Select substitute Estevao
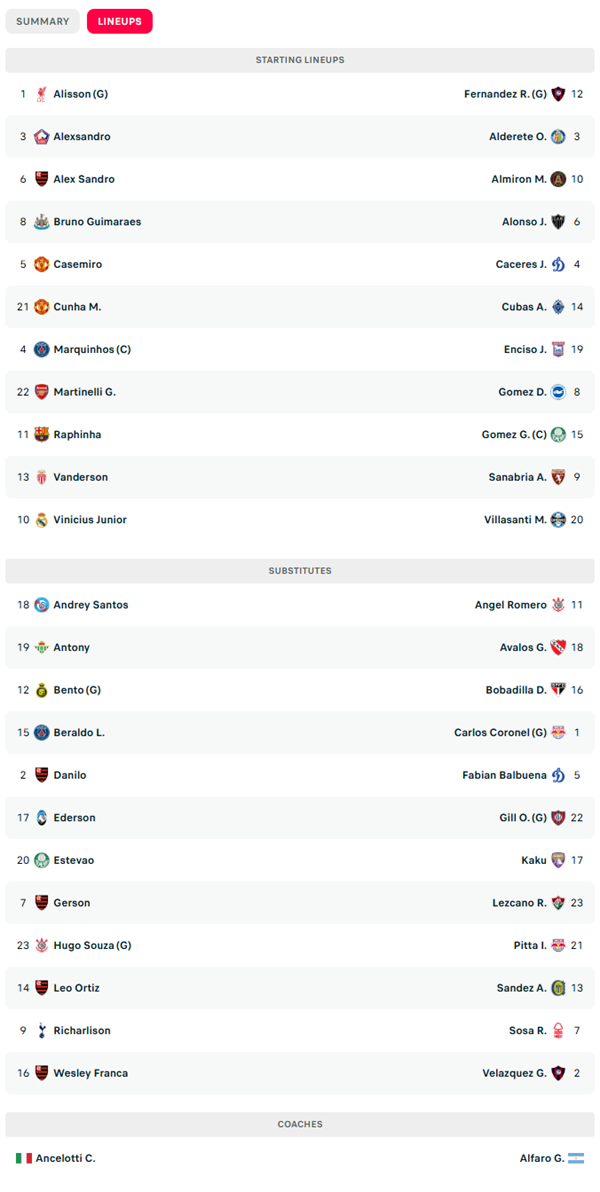600x1192 pixels. click(x=74, y=861)
